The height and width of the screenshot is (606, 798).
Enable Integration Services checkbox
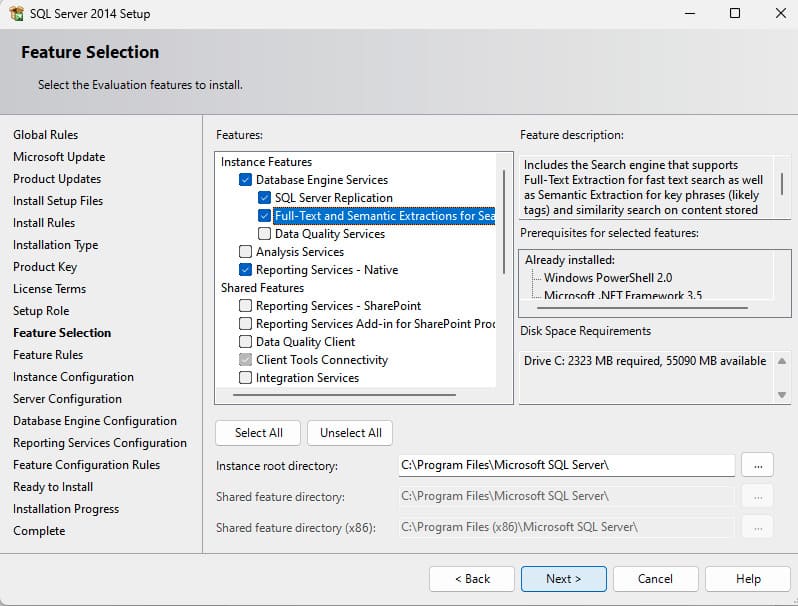pyautogui.click(x=246, y=378)
